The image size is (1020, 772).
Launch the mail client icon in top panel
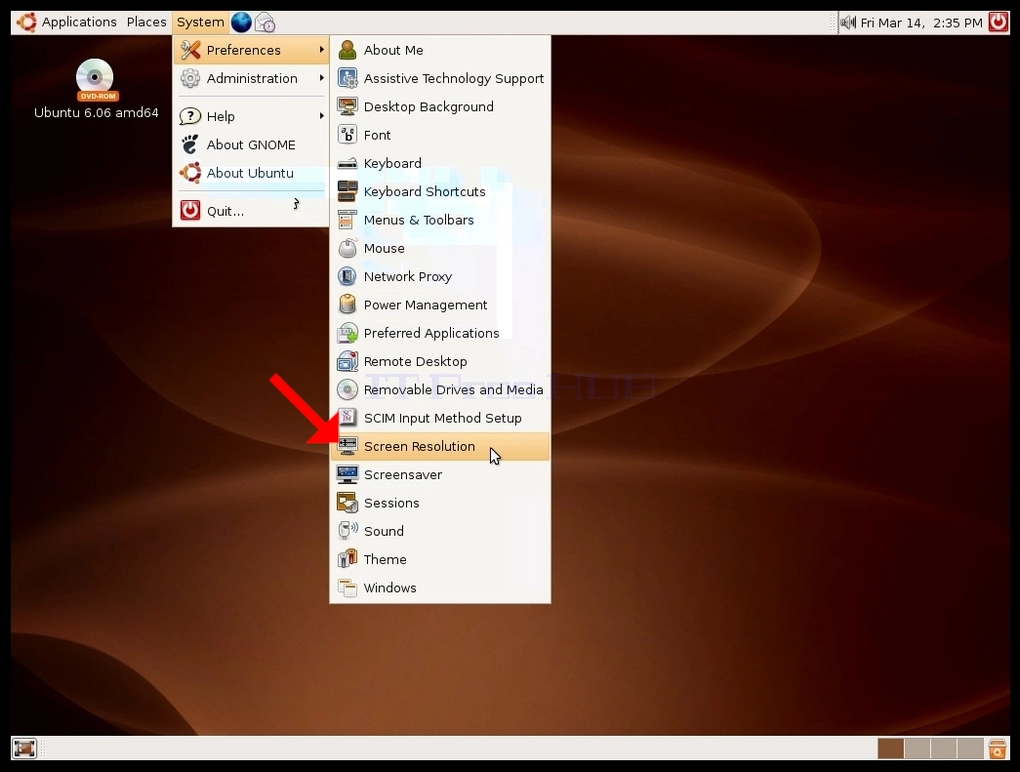(x=265, y=23)
